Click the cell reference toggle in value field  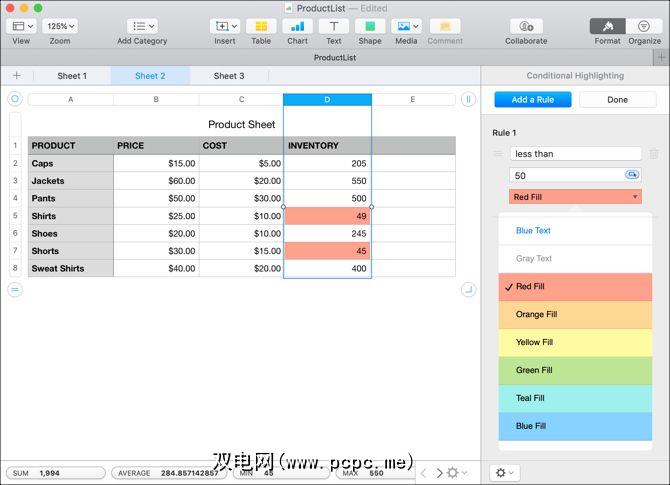click(632, 175)
